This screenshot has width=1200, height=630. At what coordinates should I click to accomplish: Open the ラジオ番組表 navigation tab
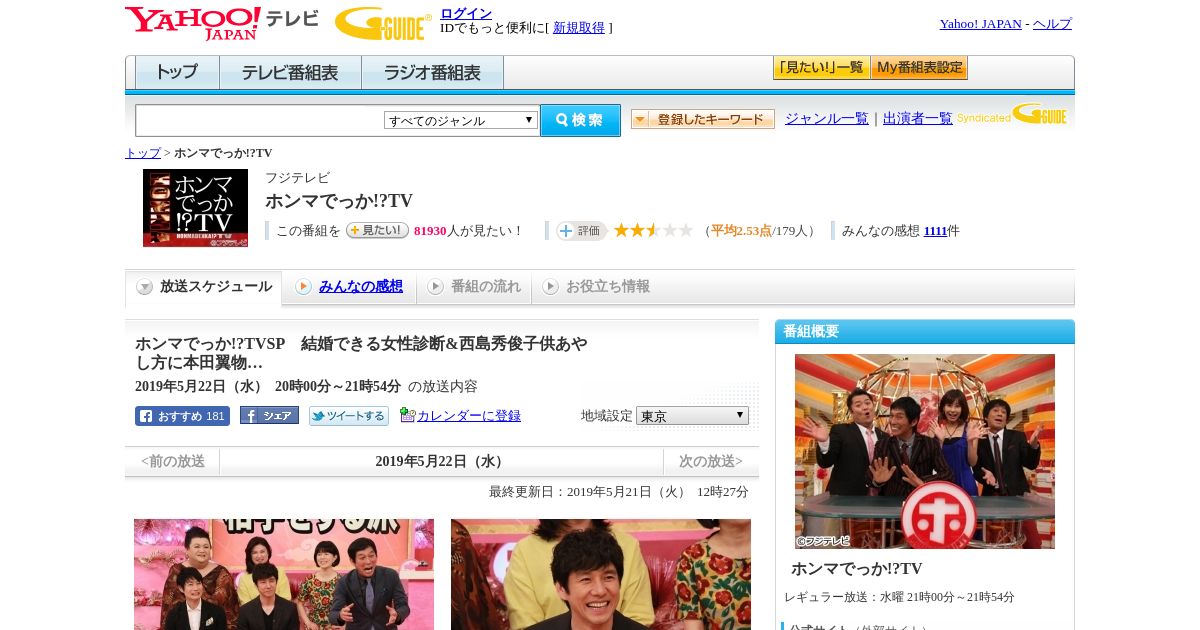[x=432, y=72]
